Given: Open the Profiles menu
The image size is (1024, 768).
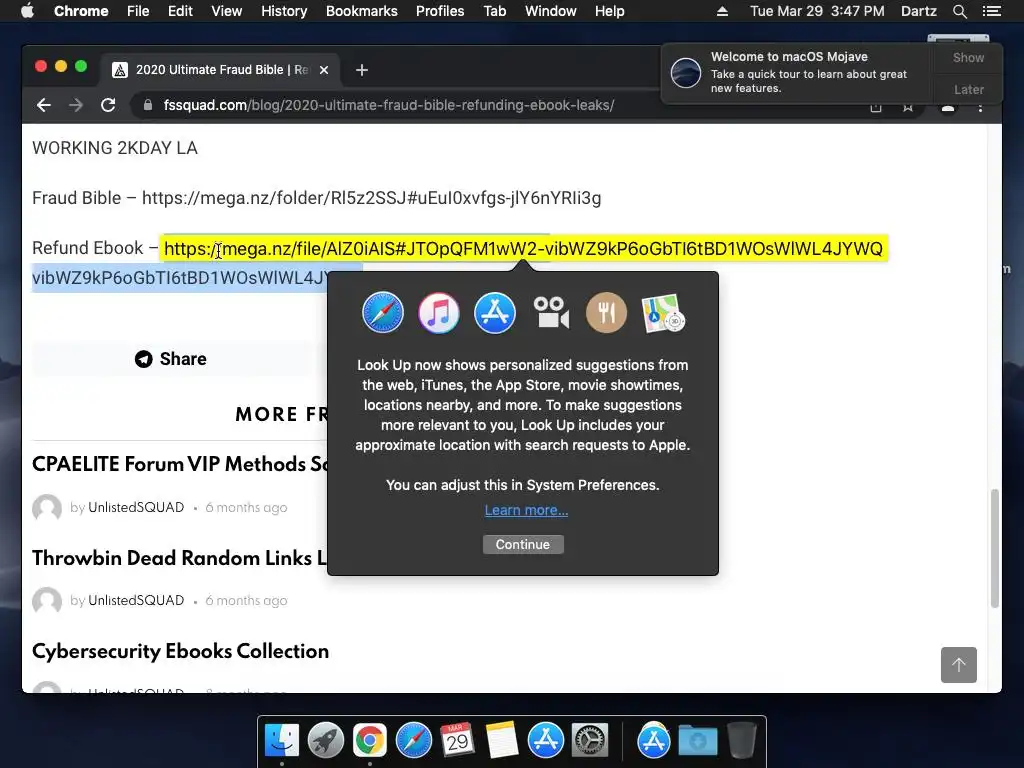Looking at the screenshot, I should coord(440,11).
